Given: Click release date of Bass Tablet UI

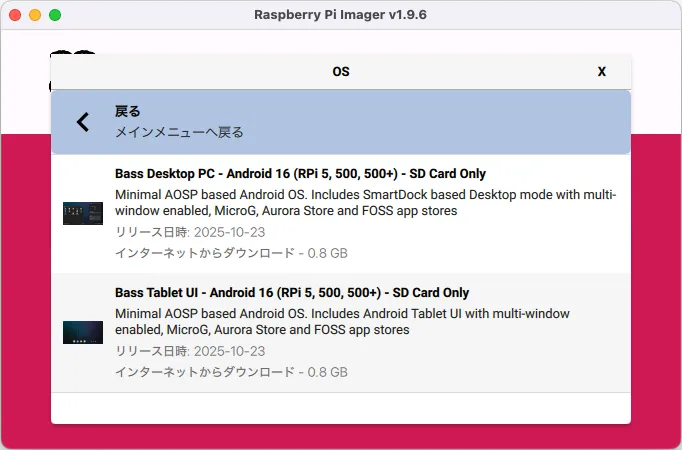Looking at the screenshot, I should tap(190, 351).
